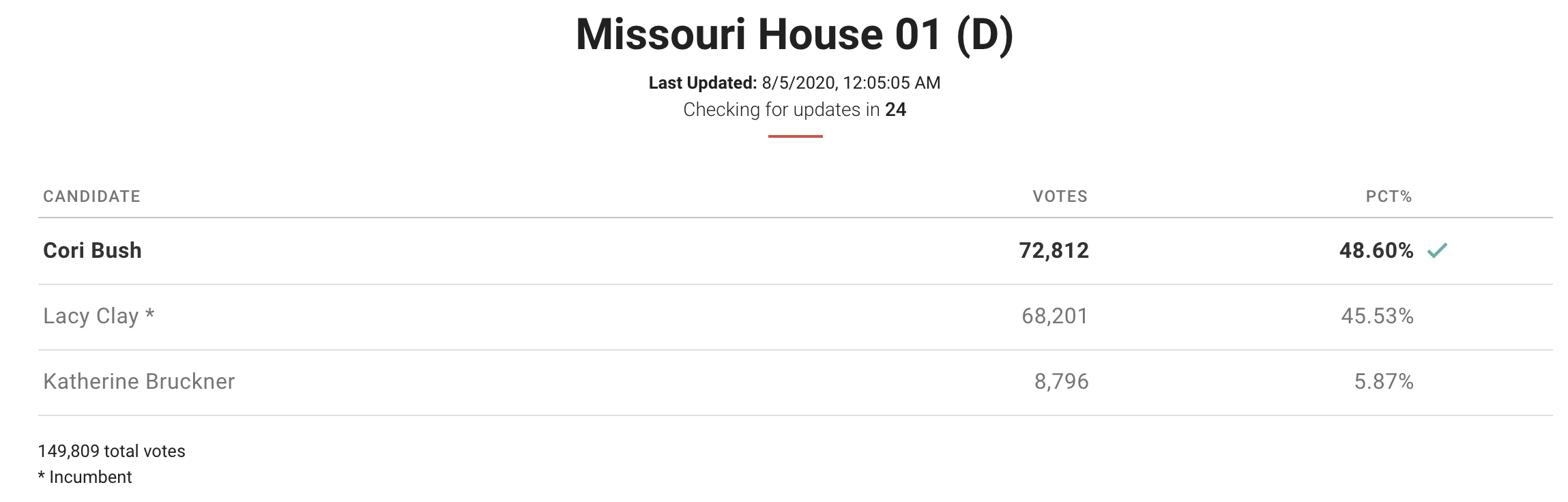Click the 45.53% percentage value

click(x=1377, y=316)
